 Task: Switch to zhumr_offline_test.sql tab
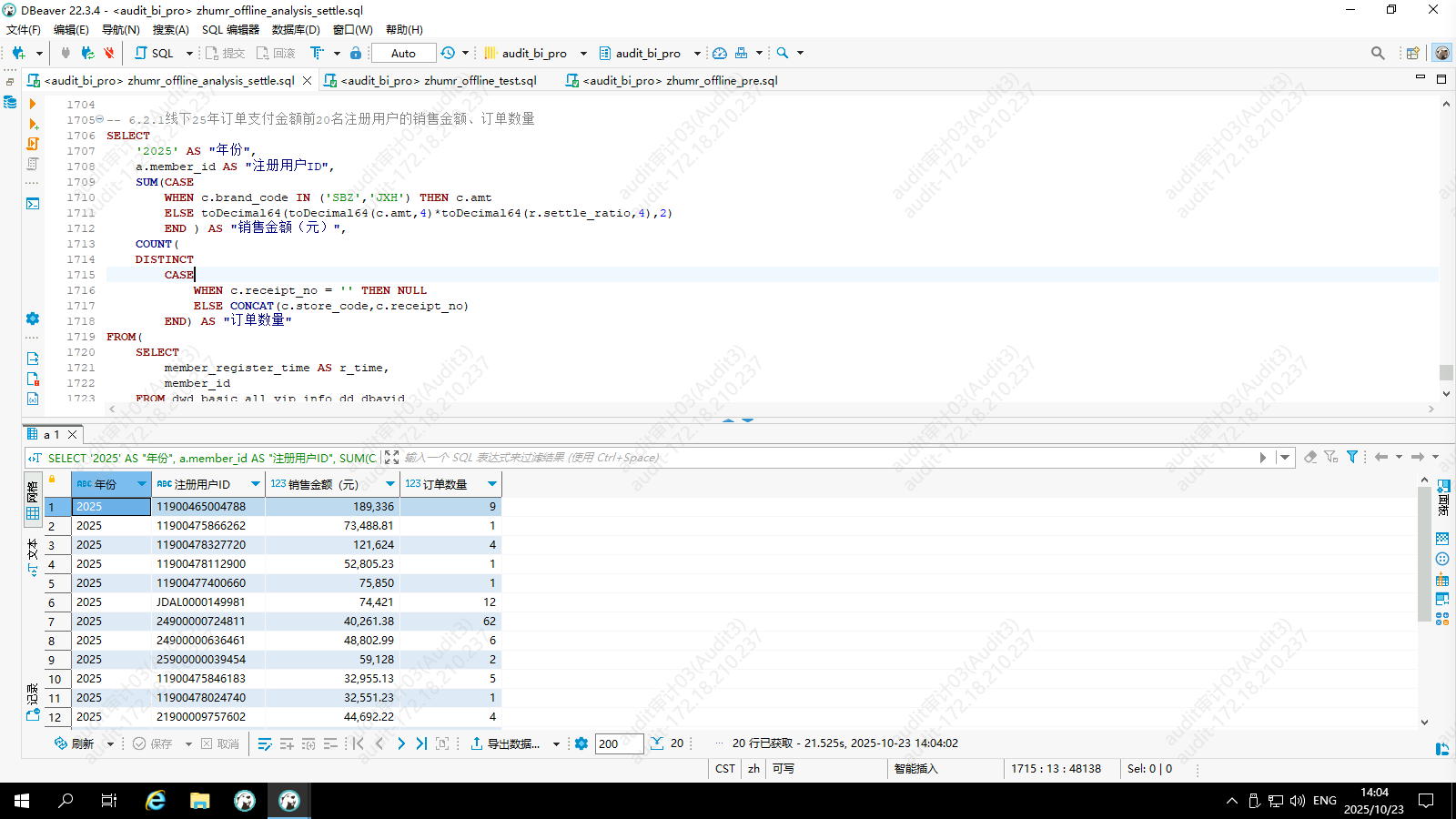(x=438, y=81)
